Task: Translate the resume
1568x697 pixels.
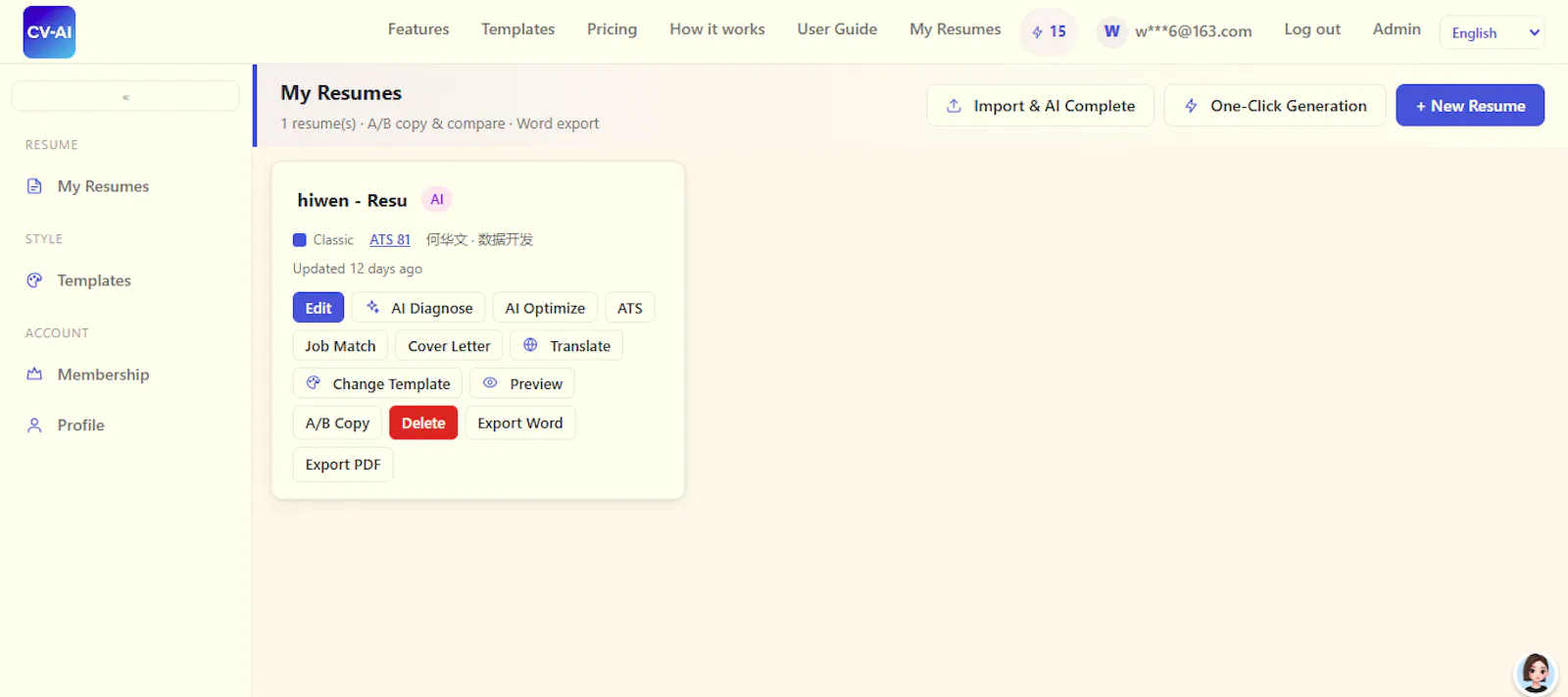Action: click(x=566, y=346)
